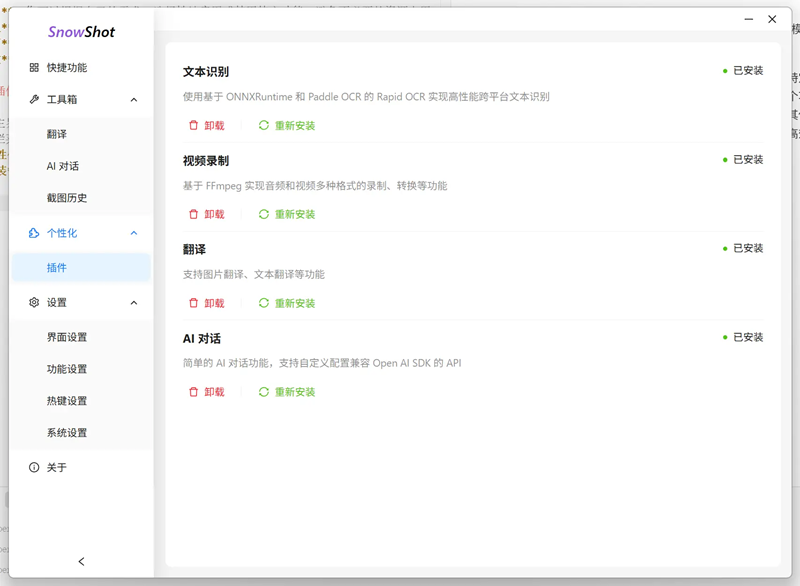Click reload icon under 视频录制
The width and height of the screenshot is (800, 586).
pyautogui.click(x=264, y=214)
